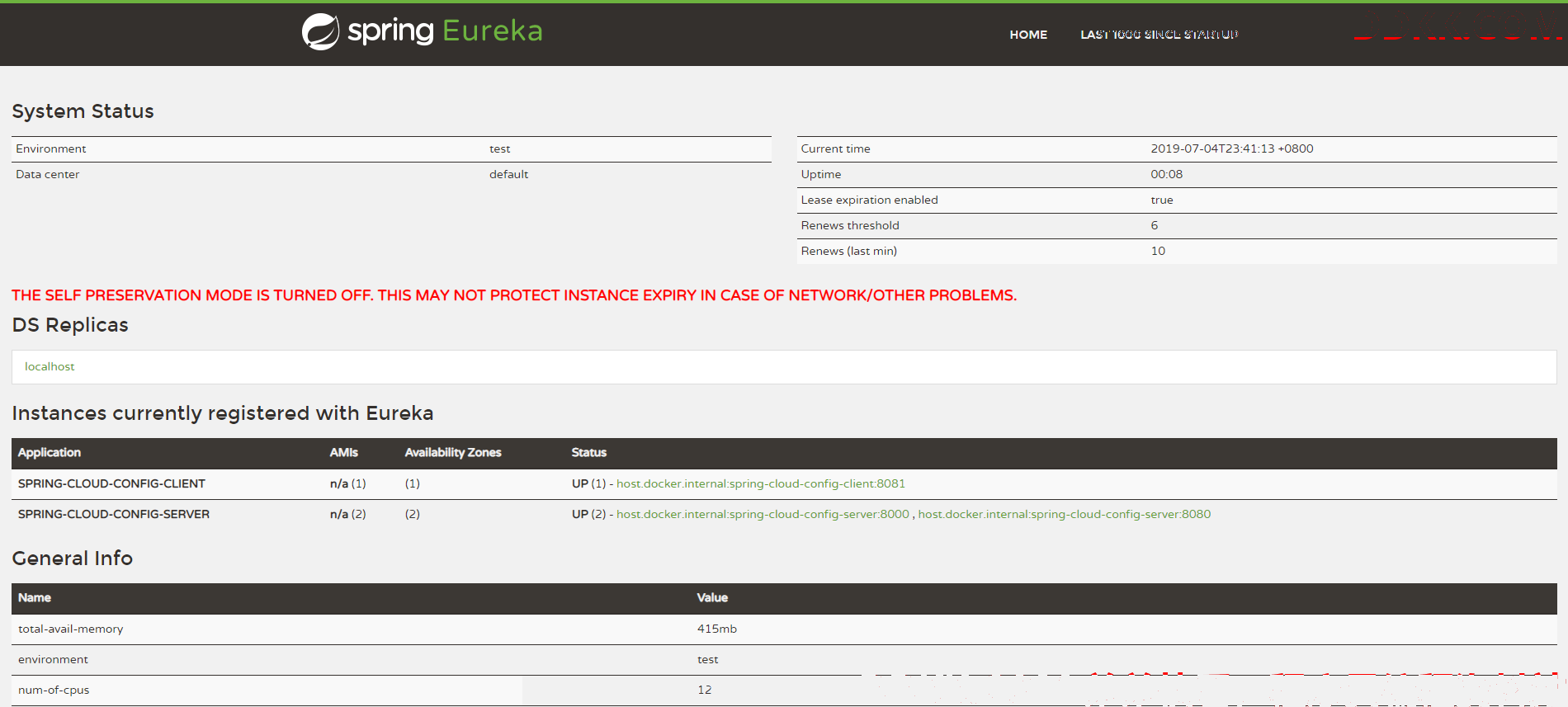This screenshot has width=1568, height=707.
Task: Click the Renews (last min) value 10
Action: coord(1158,251)
